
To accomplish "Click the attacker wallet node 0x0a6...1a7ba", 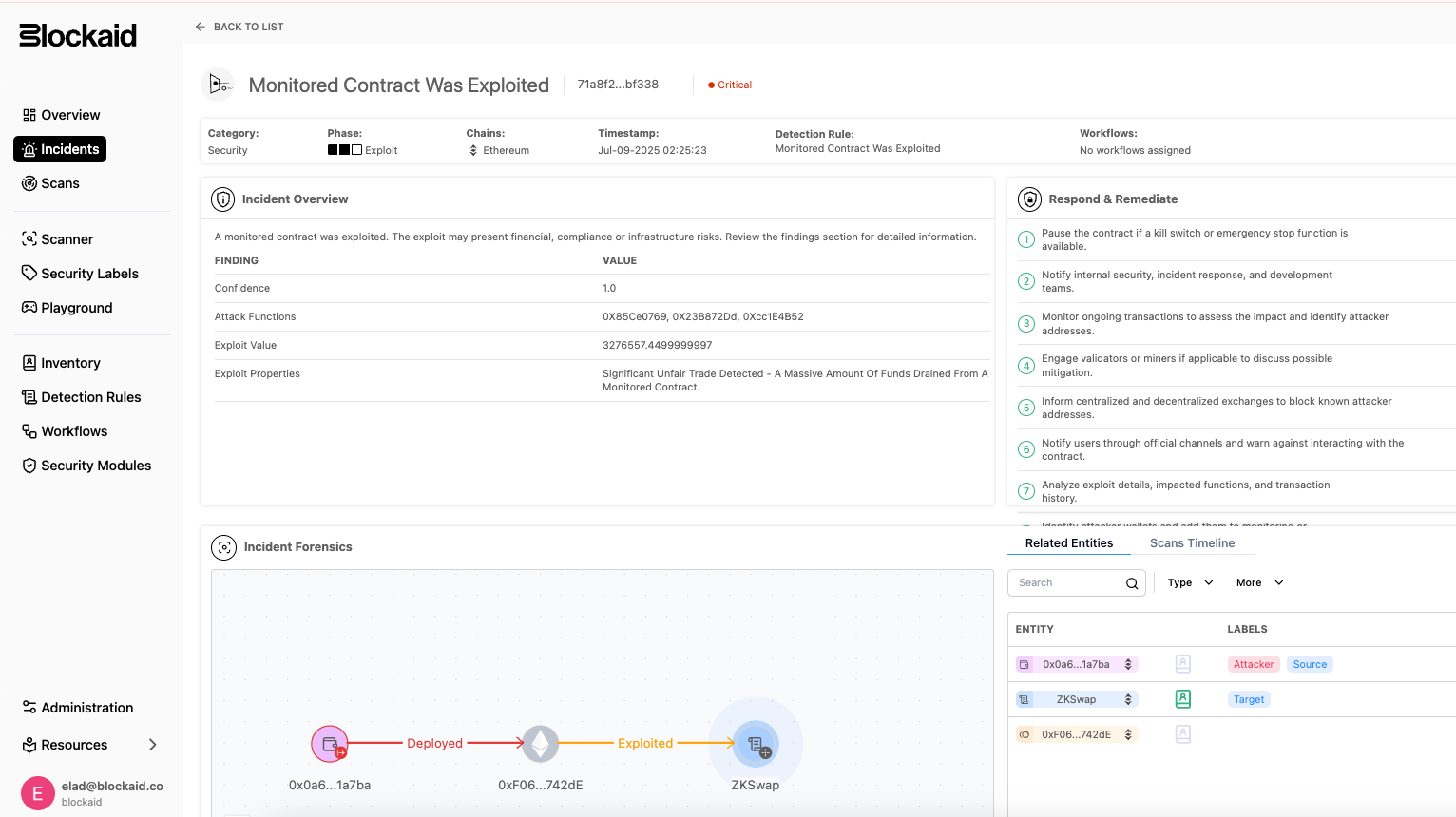I will click(x=330, y=744).
